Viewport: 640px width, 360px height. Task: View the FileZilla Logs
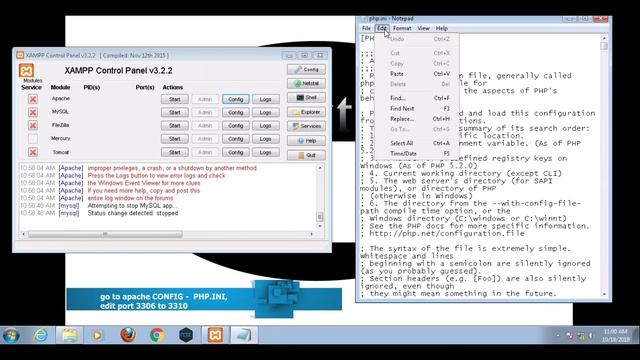tap(266, 126)
